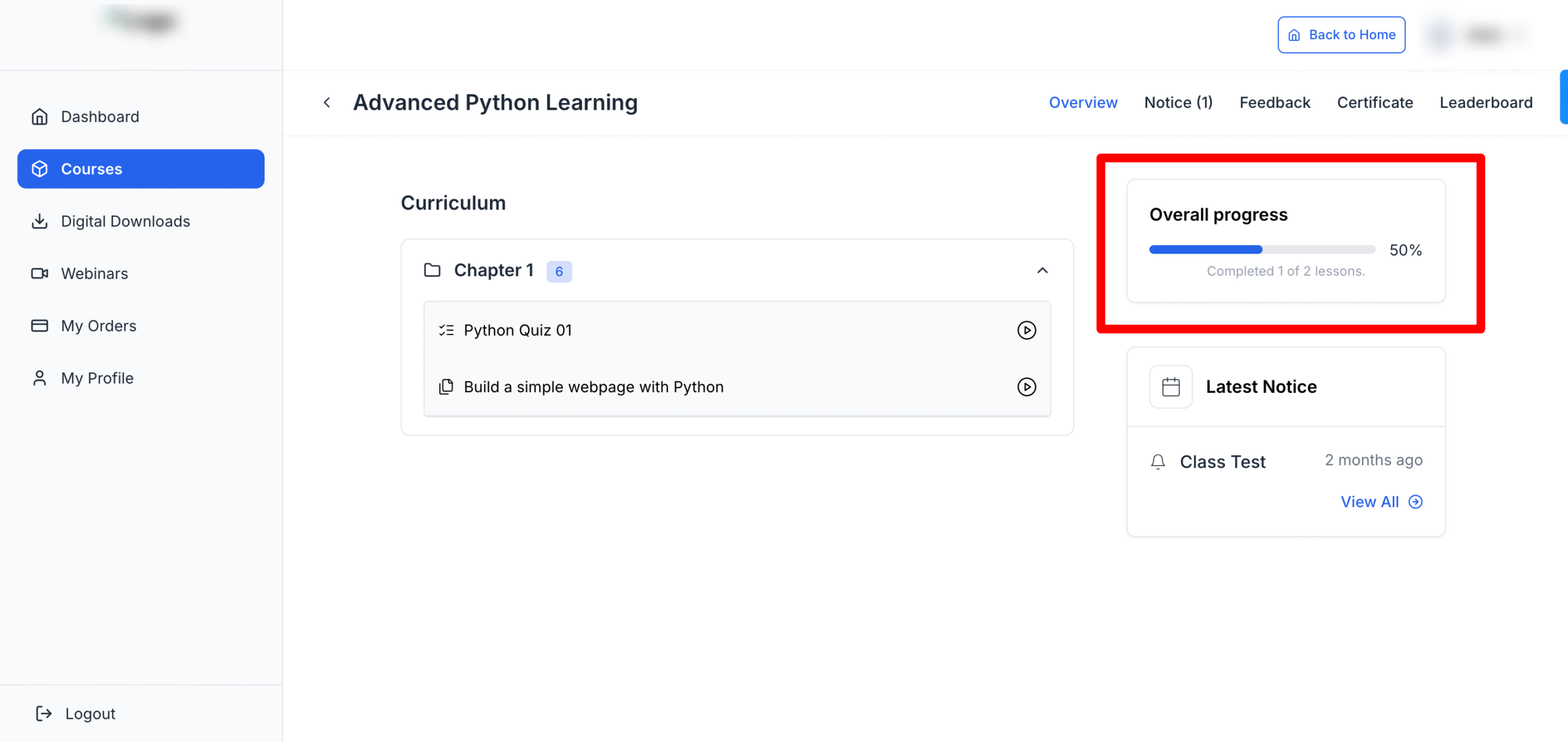The image size is (1568, 742).
Task: Click the overall progress bar
Action: click(x=1262, y=249)
